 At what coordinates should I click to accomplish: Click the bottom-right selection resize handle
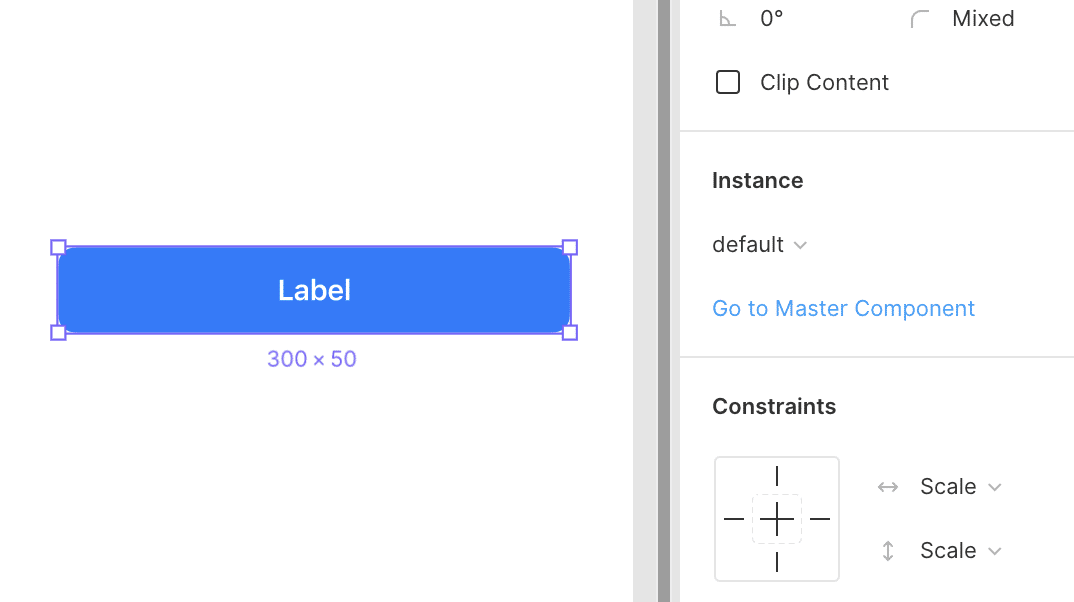pyautogui.click(x=570, y=332)
